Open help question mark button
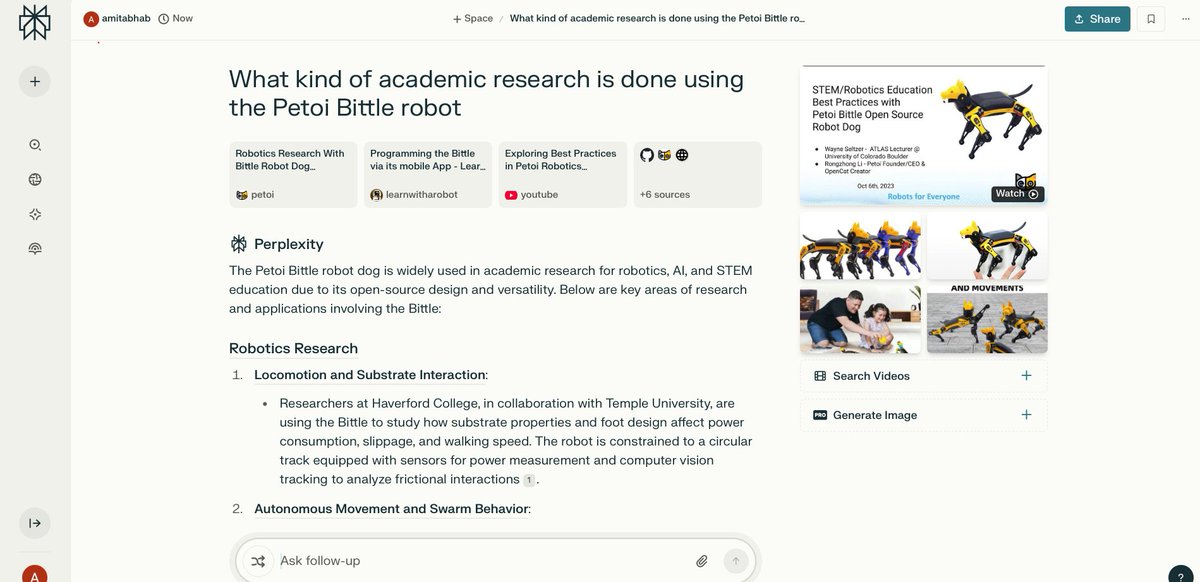This screenshot has width=1200, height=582. click(x=1181, y=576)
